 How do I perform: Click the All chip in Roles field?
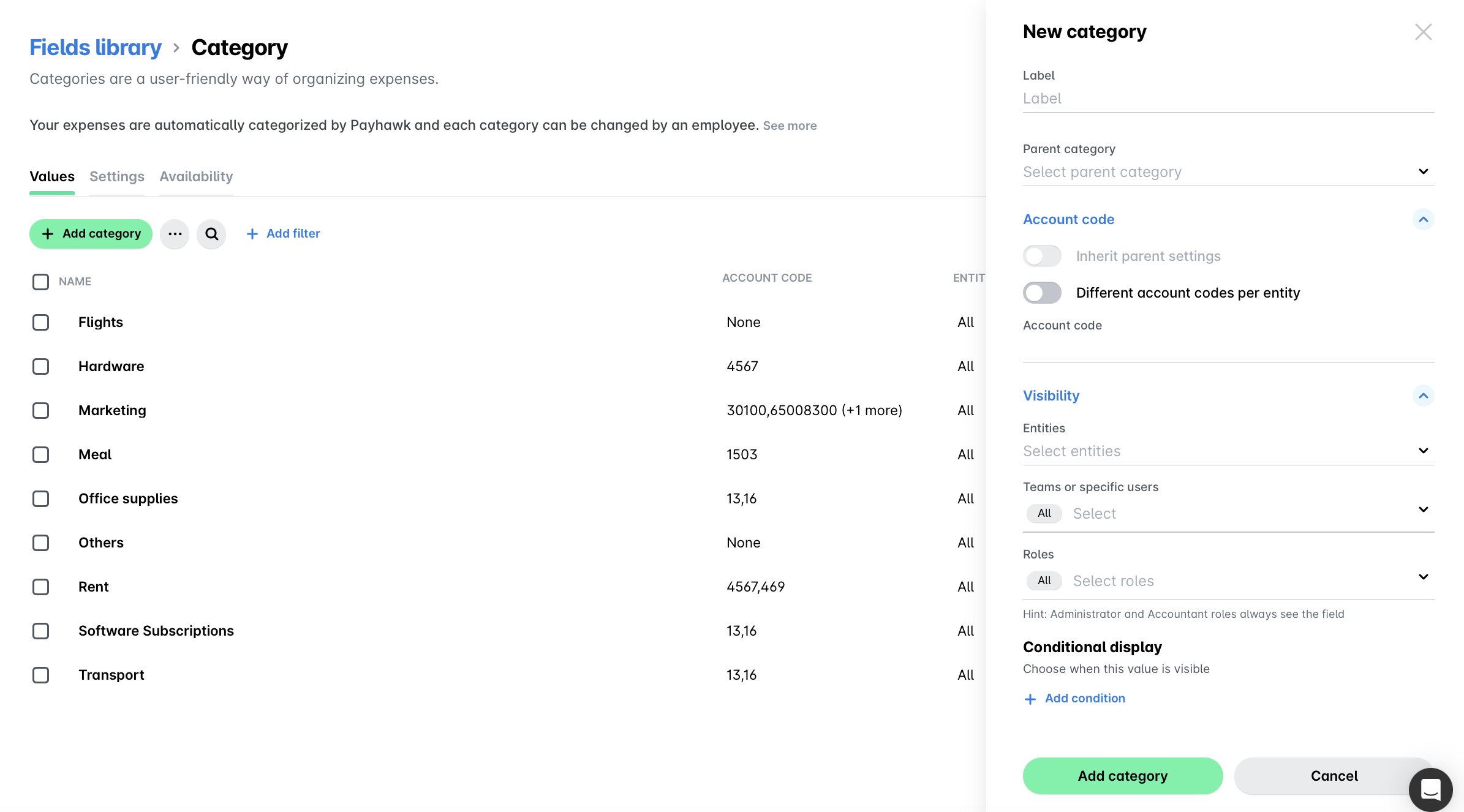pos(1044,581)
